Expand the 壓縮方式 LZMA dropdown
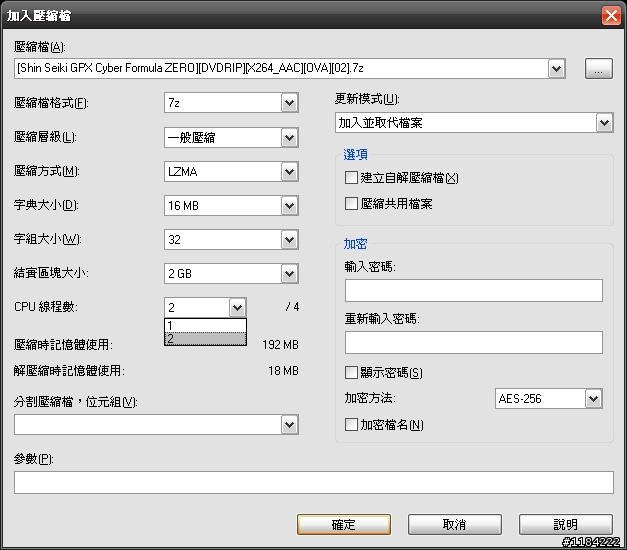This screenshot has width=627, height=550. tap(290, 172)
